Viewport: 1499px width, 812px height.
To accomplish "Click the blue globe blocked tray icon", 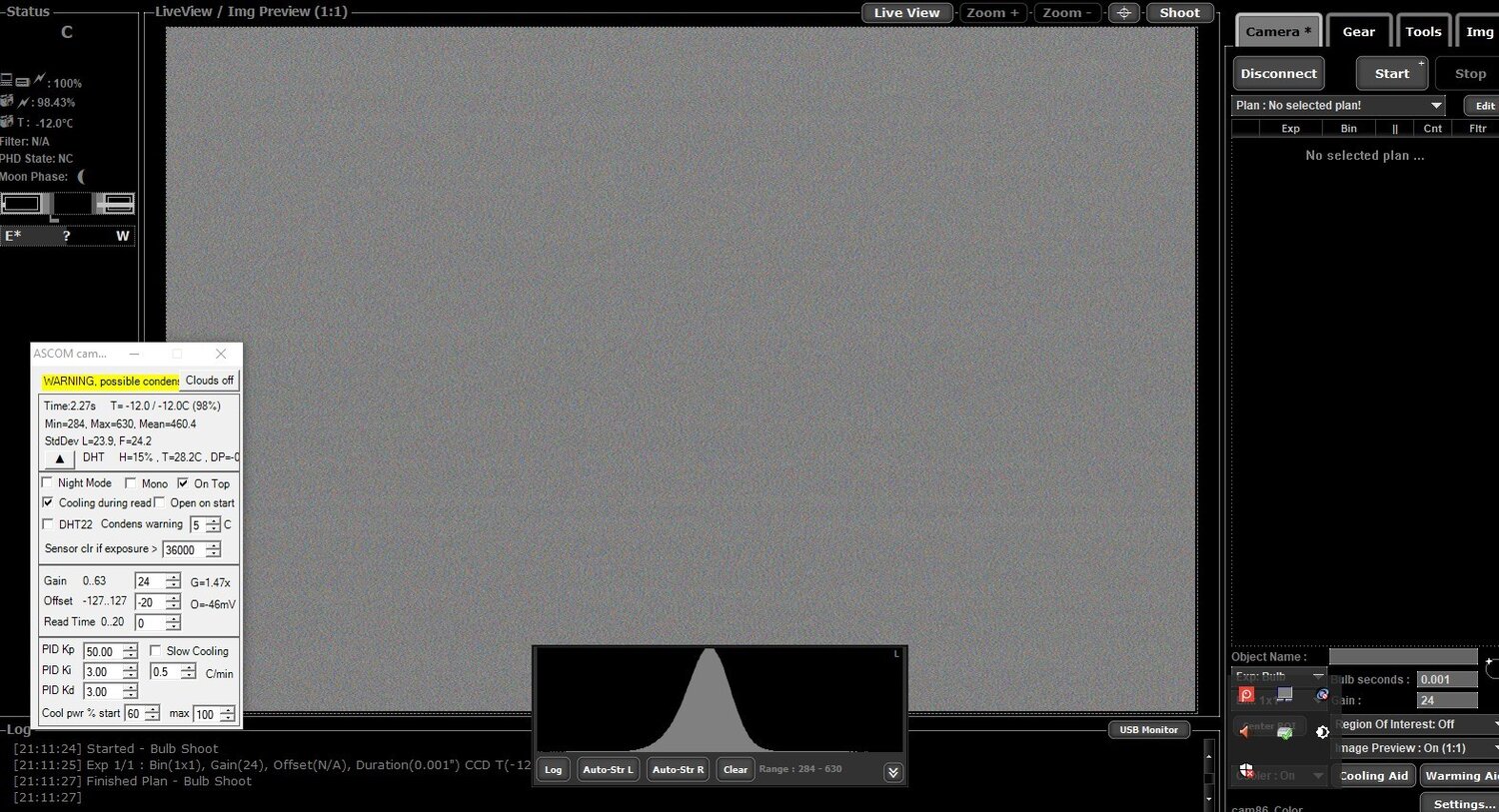I will (1322, 694).
